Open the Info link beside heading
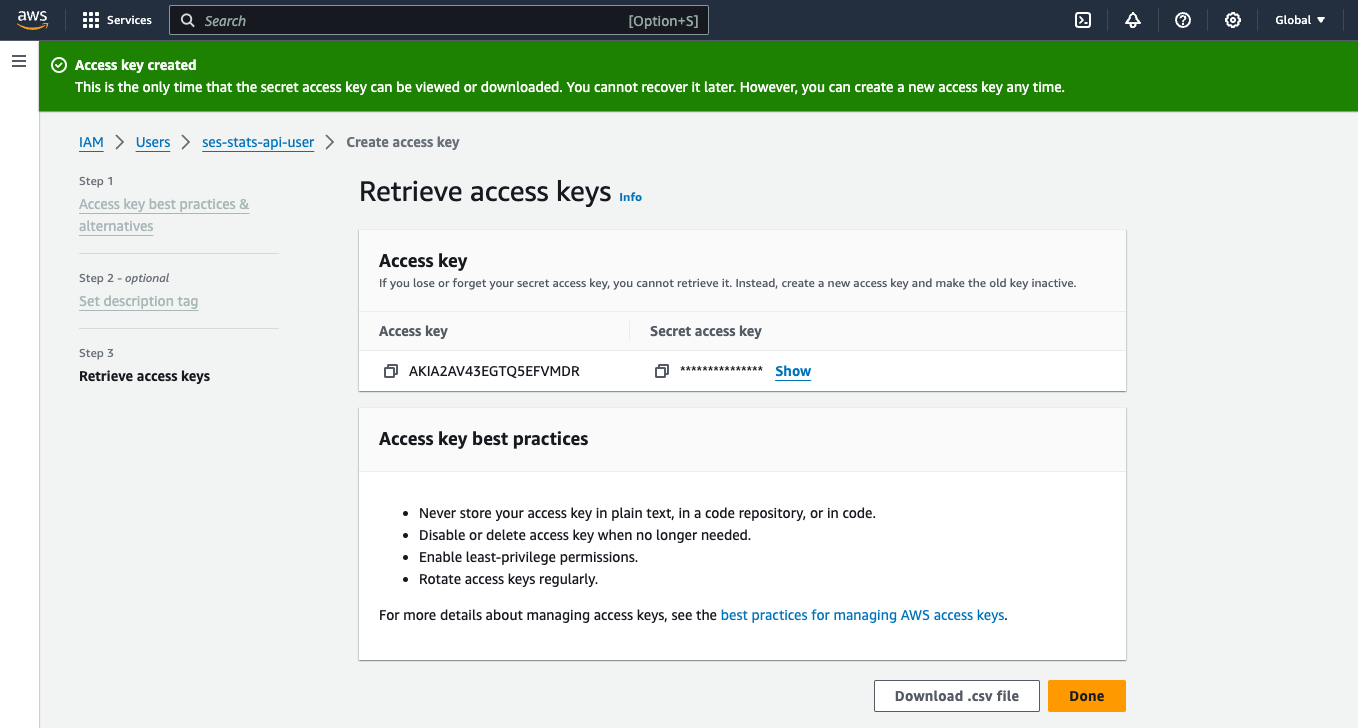1358x728 pixels. (630, 197)
